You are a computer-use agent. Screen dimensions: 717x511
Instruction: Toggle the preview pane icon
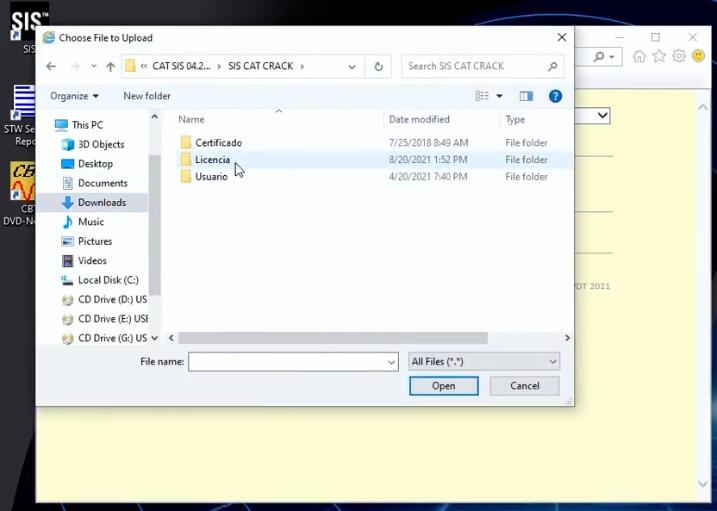pos(526,96)
